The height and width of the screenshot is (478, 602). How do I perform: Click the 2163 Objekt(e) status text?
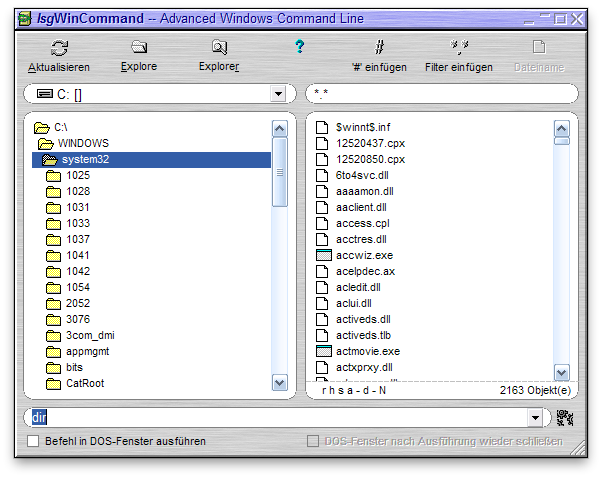pyautogui.click(x=535, y=390)
